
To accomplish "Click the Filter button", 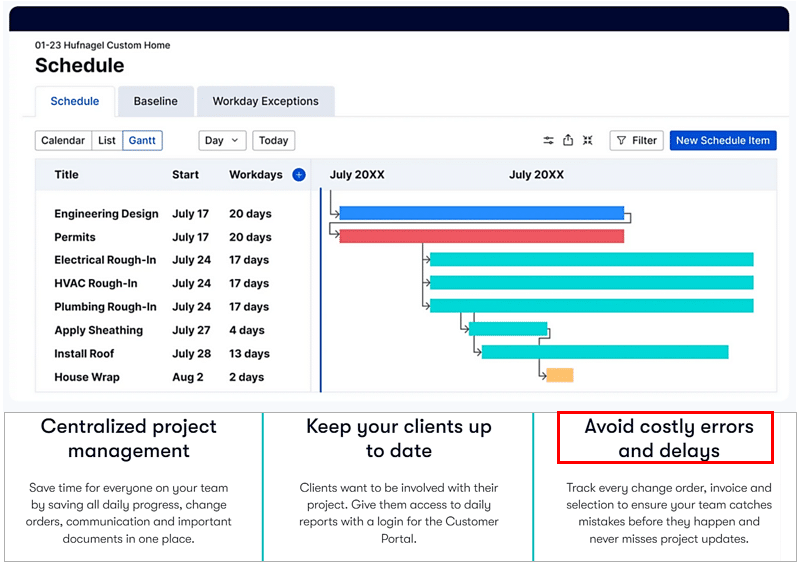I will pos(636,141).
